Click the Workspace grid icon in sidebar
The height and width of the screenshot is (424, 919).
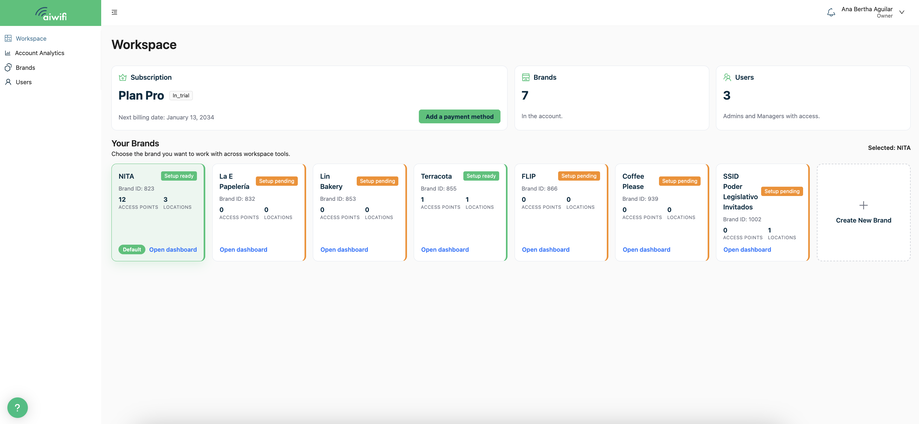tap(8, 39)
